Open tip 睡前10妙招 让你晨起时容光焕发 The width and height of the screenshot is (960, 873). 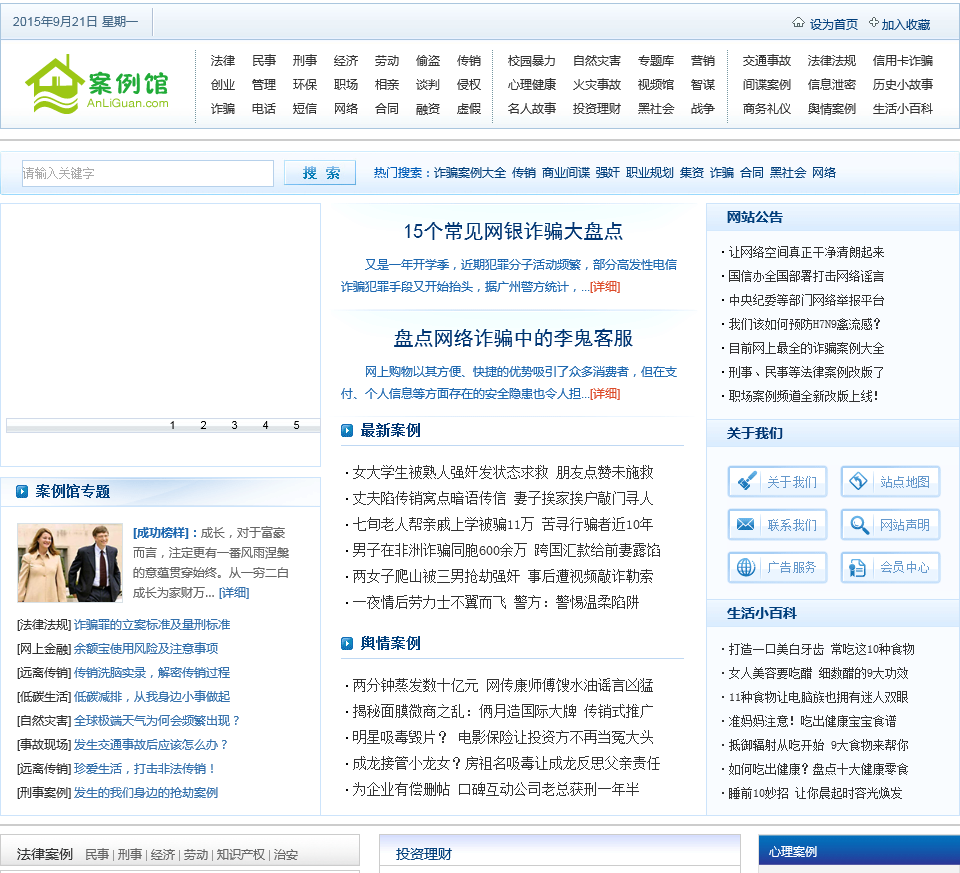pyautogui.click(x=815, y=793)
